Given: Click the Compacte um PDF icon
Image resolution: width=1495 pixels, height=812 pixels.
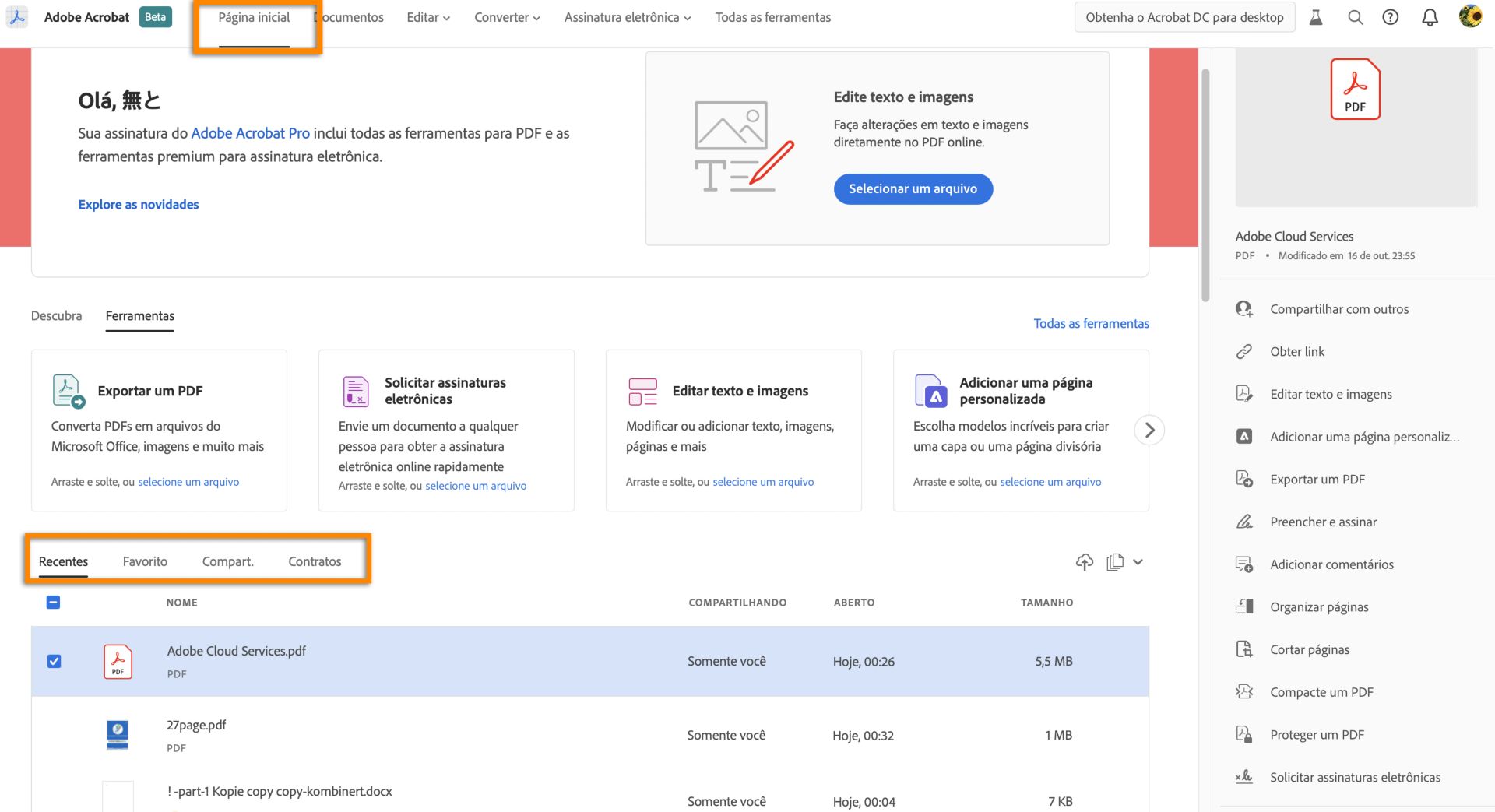Looking at the screenshot, I should 1244,691.
